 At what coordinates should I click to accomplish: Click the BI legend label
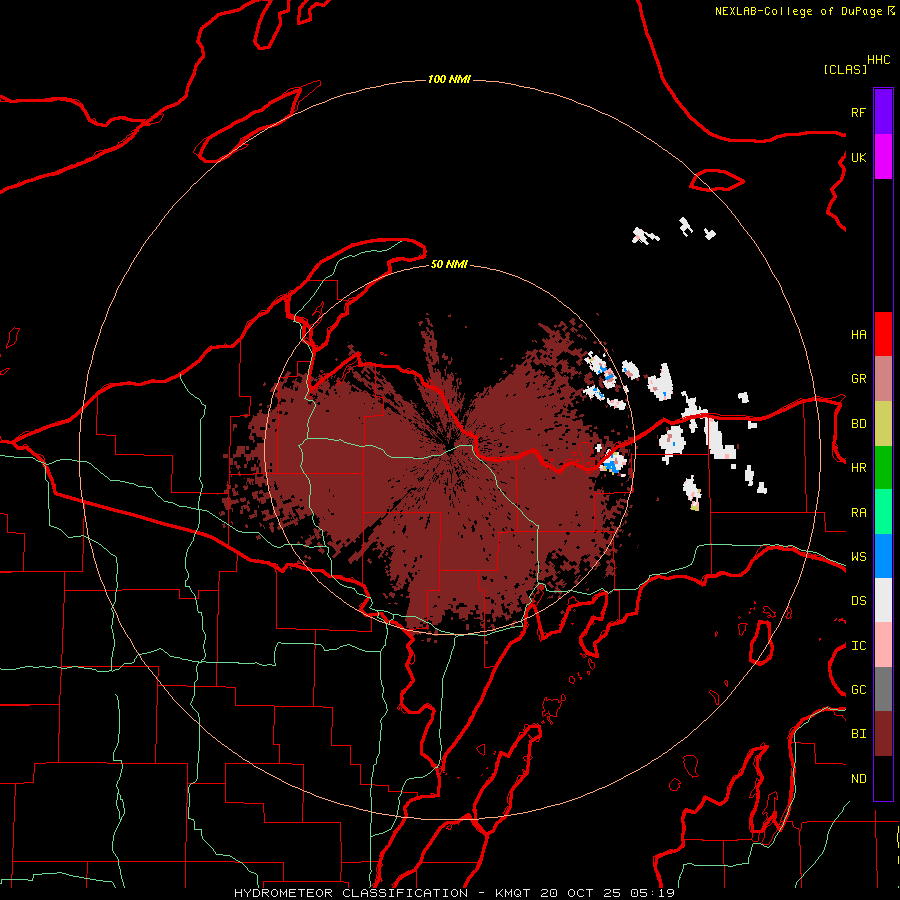[x=858, y=734]
